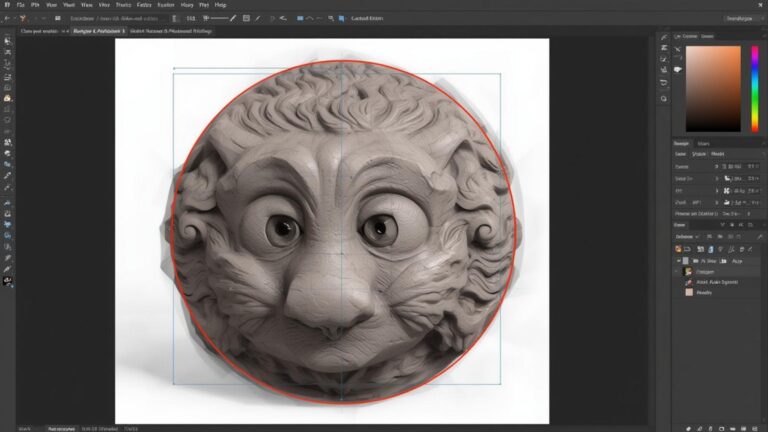Click the crossed-tools icon beside the color field
The width and height of the screenshot is (768, 432).
pyautogui.click(x=677, y=49)
